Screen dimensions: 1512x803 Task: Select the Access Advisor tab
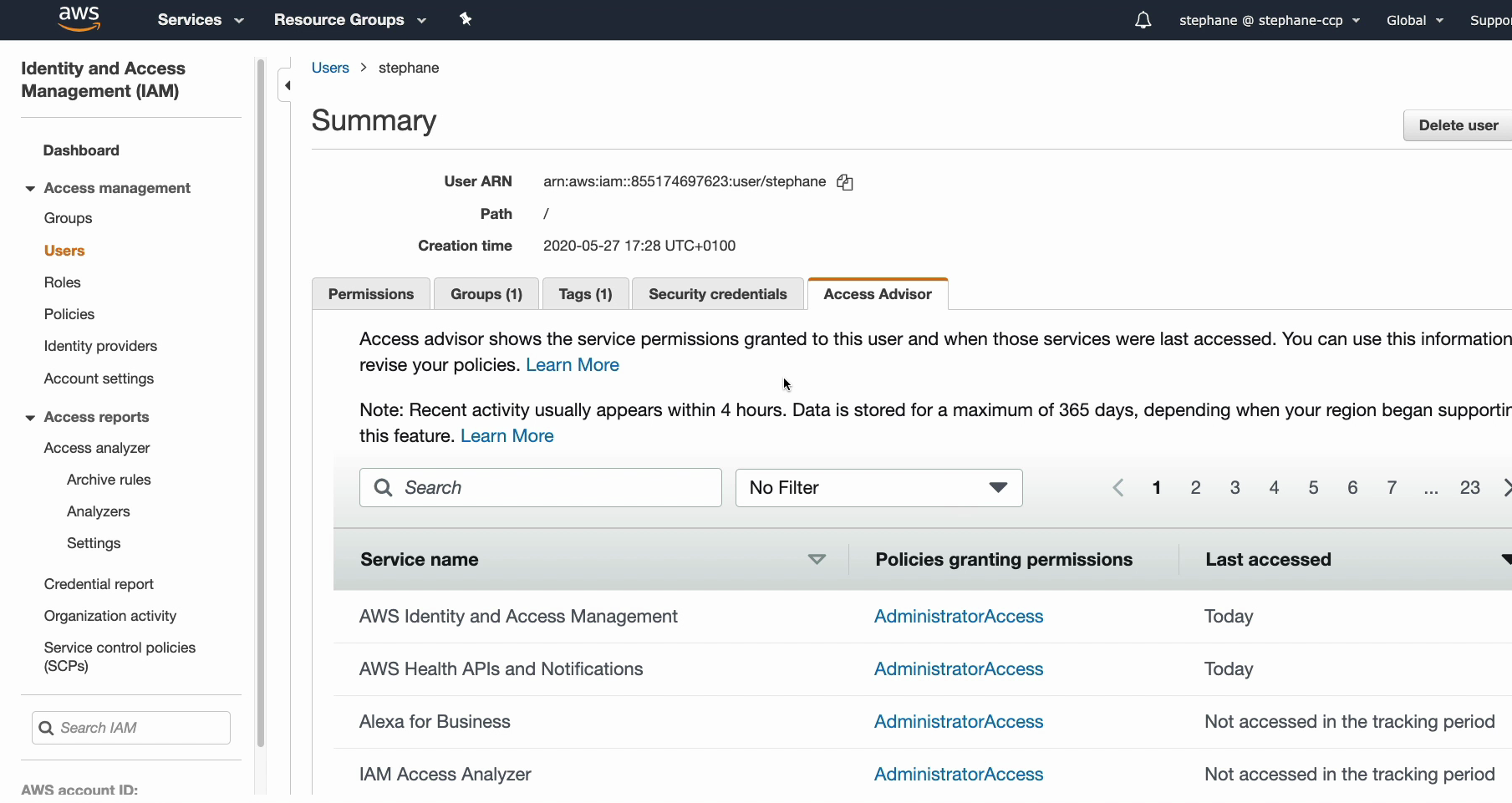878,294
